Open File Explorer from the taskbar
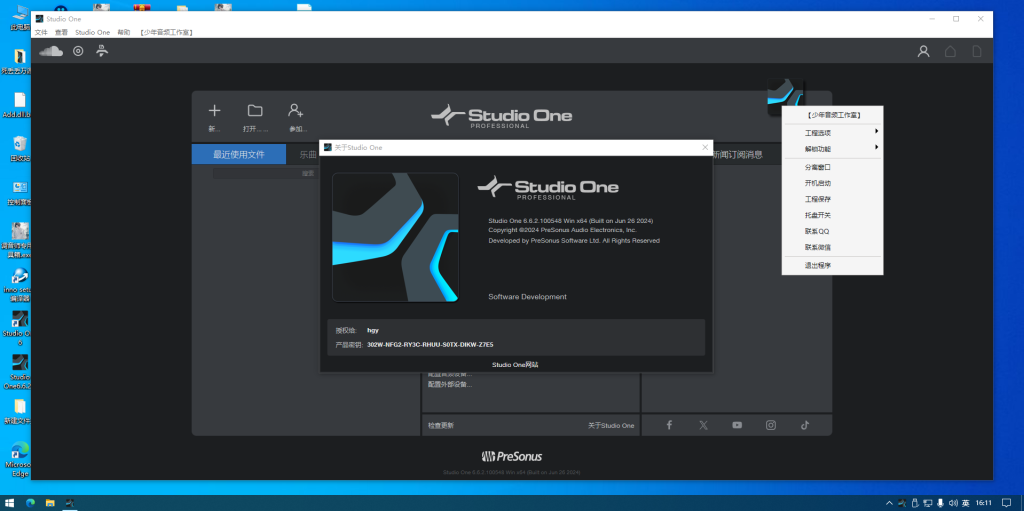The image size is (1024, 511). pos(50,503)
